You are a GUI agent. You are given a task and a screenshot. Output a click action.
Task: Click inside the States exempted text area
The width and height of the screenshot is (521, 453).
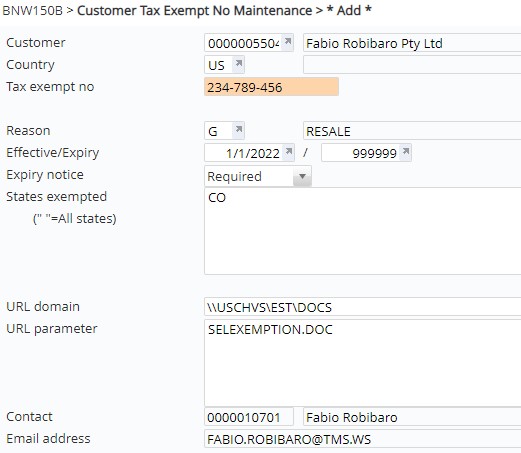click(363, 231)
